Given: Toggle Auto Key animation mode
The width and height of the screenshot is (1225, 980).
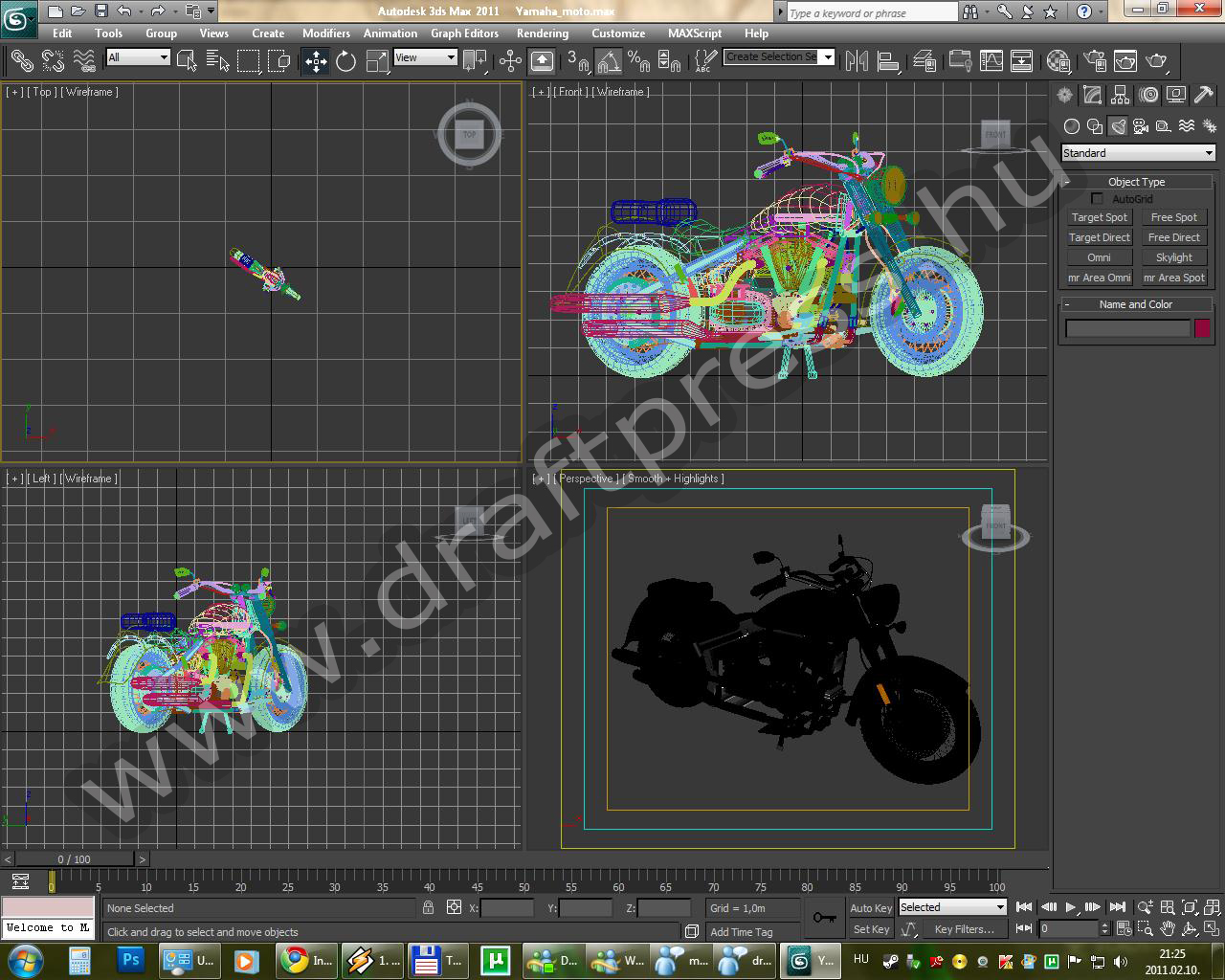Looking at the screenshot, I should tap(871, 908).
